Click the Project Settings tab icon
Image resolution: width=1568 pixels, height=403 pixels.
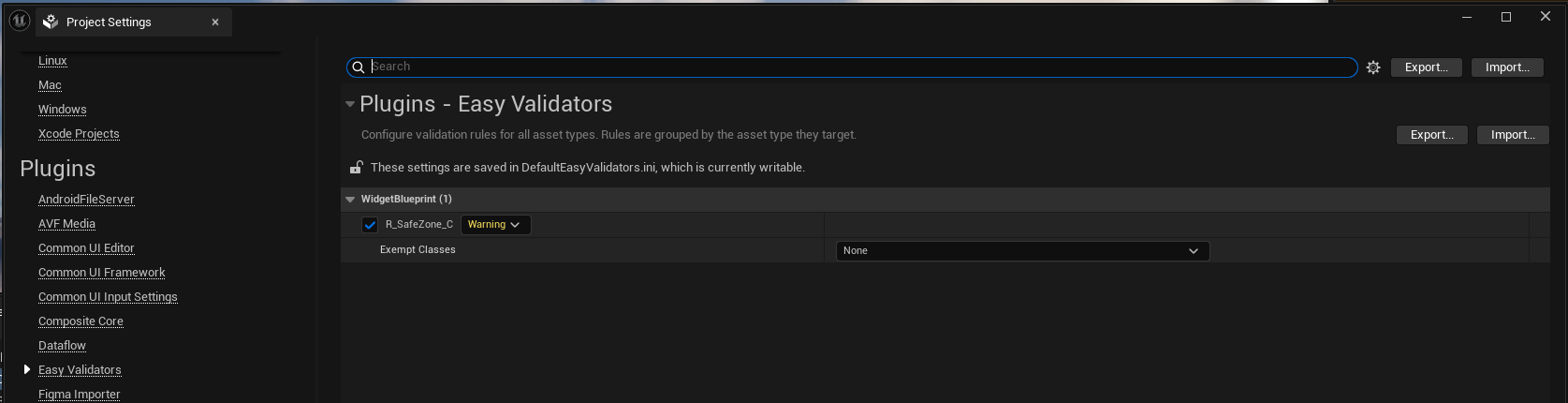(51, 22)
